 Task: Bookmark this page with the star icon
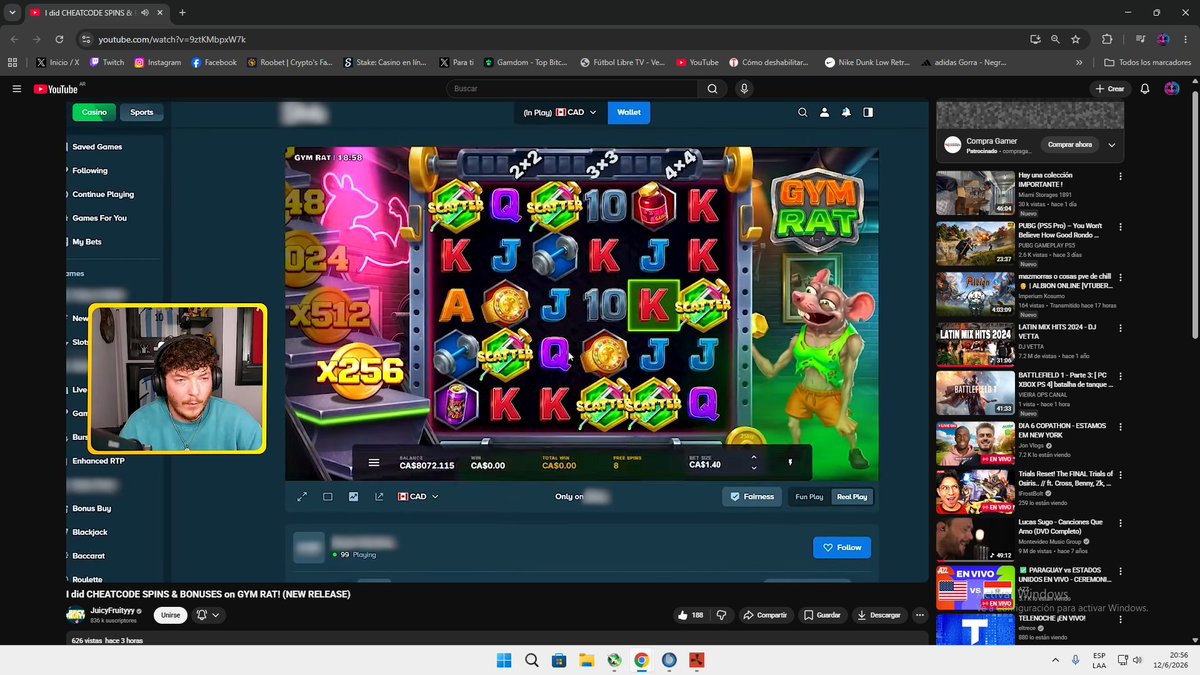coord(1076,39)
